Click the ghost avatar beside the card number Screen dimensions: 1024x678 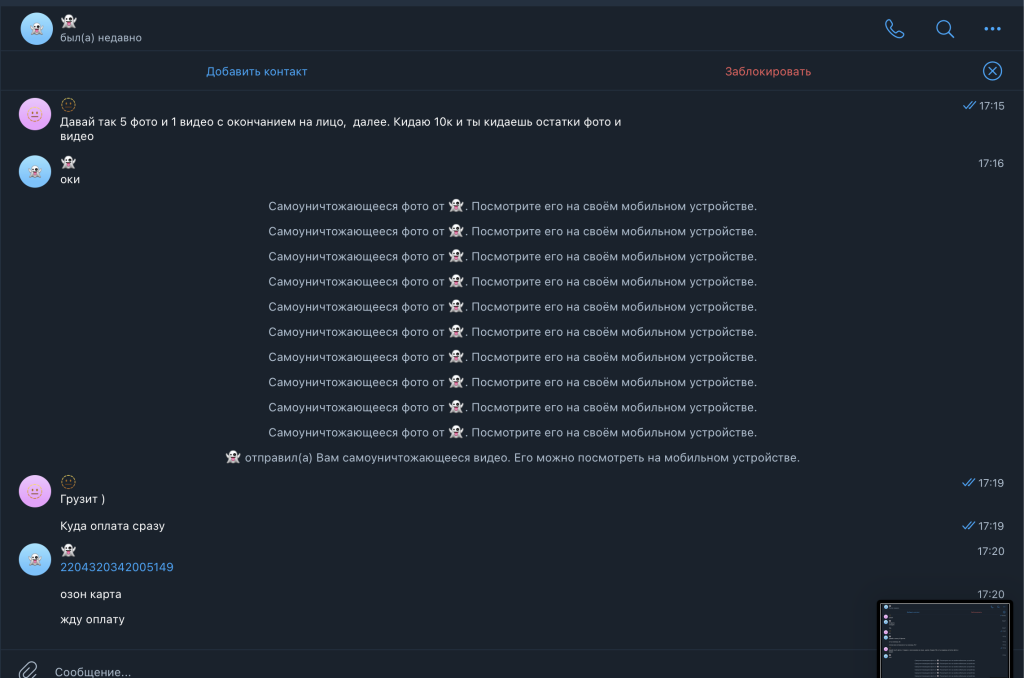coord(35,559)
